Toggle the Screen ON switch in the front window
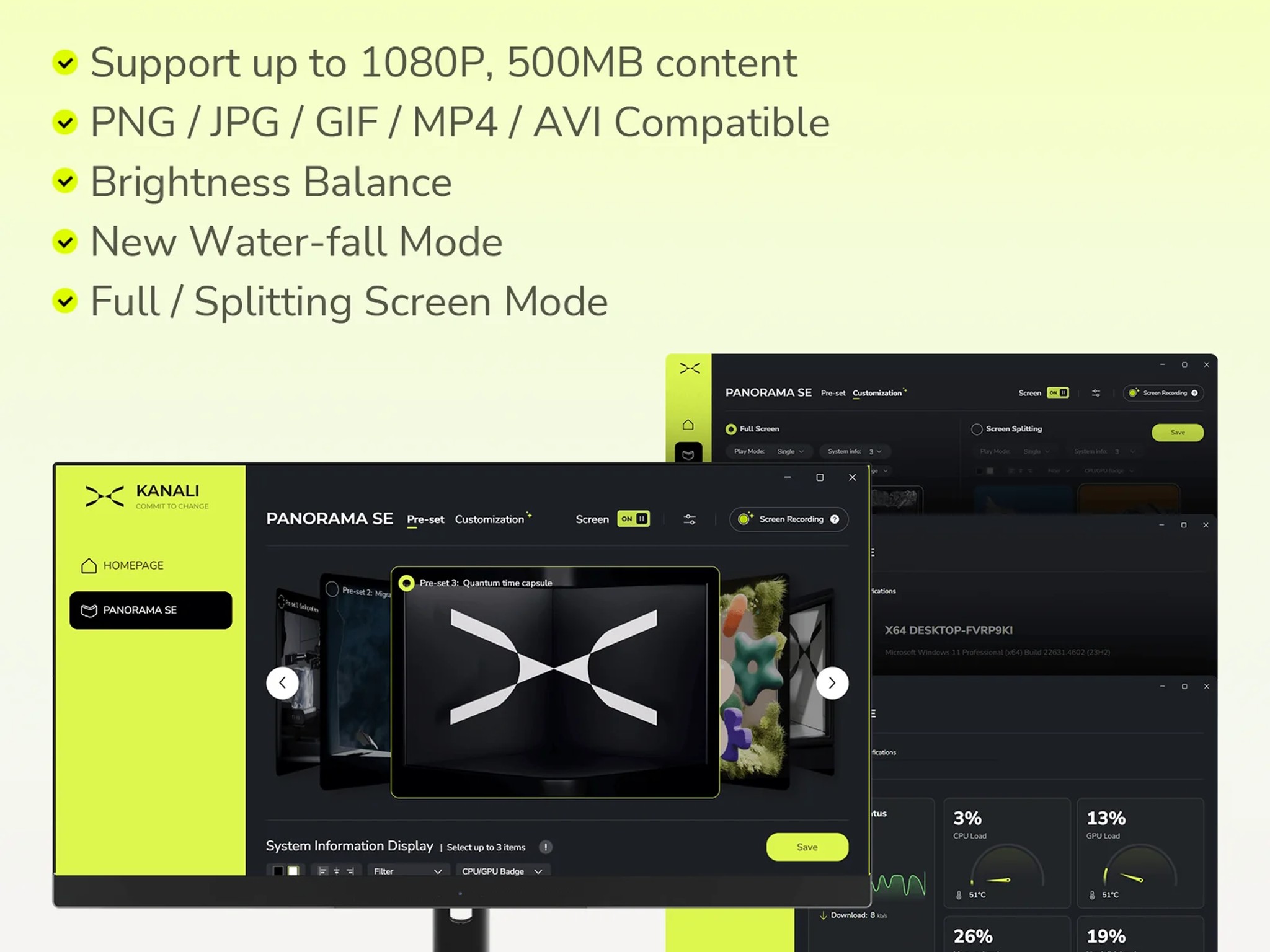The height and width of the screenshot is (952, 1270). (633, 519)
